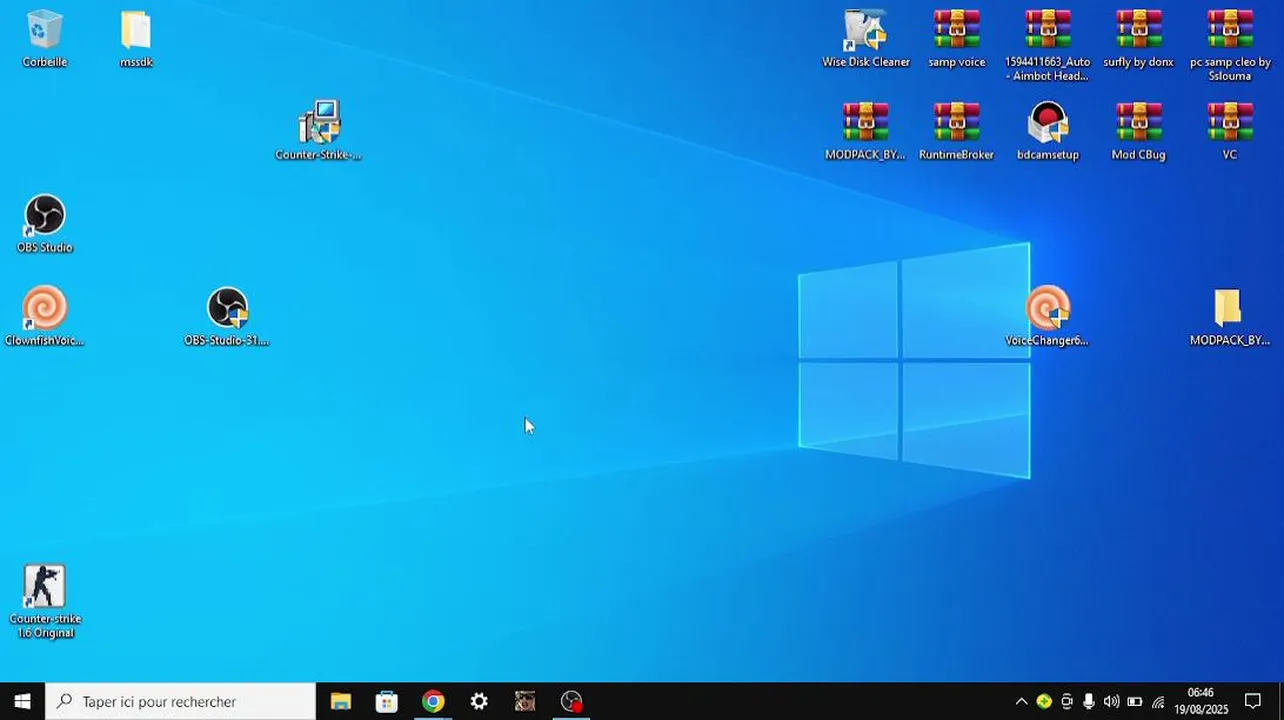Open Settings gear in the taskbar
The image size is (1284, 720).
click(479, 701)
